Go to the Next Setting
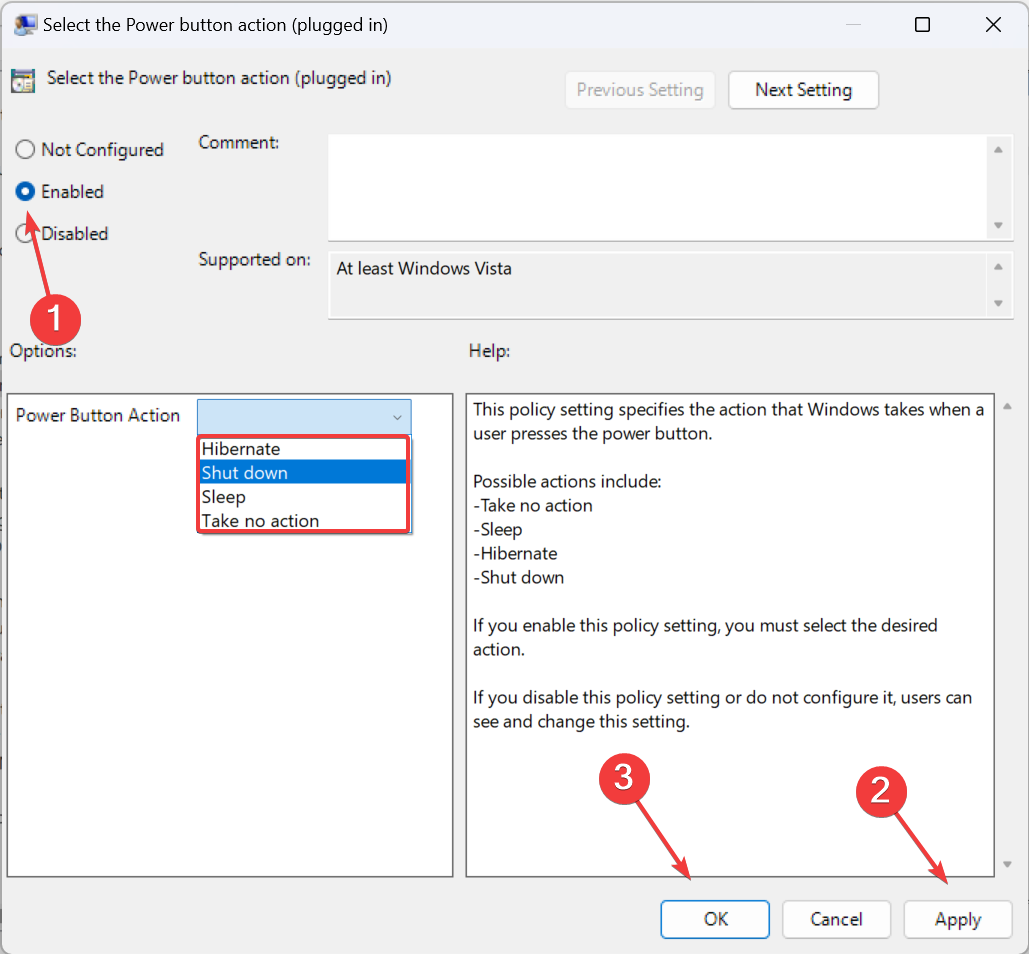1029x954 pixels. (803, 90)
